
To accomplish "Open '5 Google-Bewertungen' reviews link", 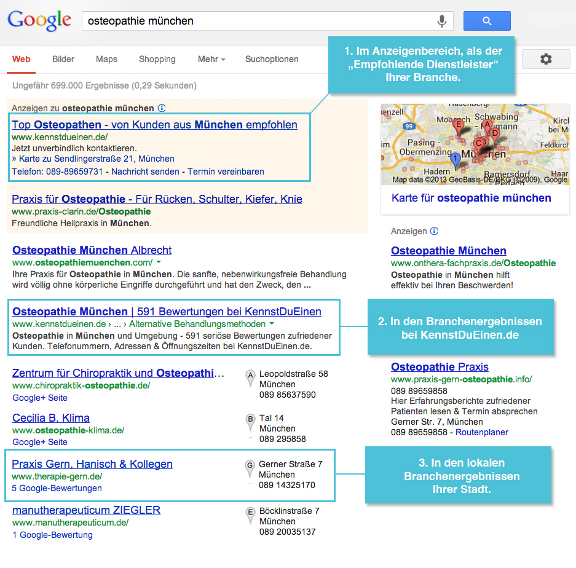I will coord(57,488).
